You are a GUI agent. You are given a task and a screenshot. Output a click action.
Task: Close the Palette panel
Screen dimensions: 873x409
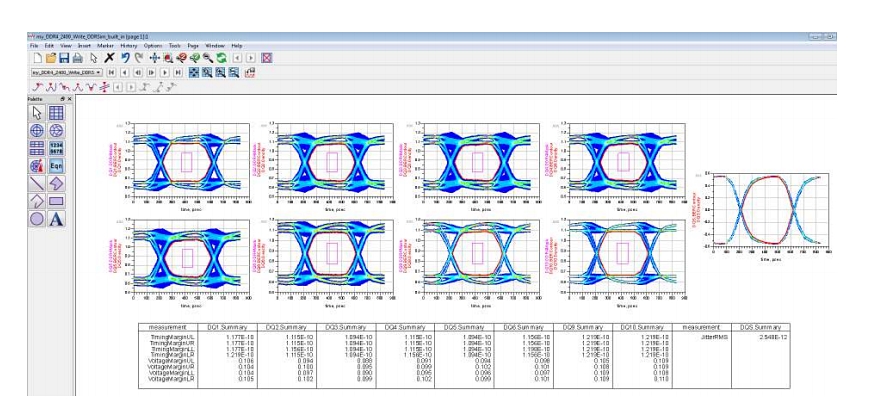pyautogui.click(x=69, y=98)
